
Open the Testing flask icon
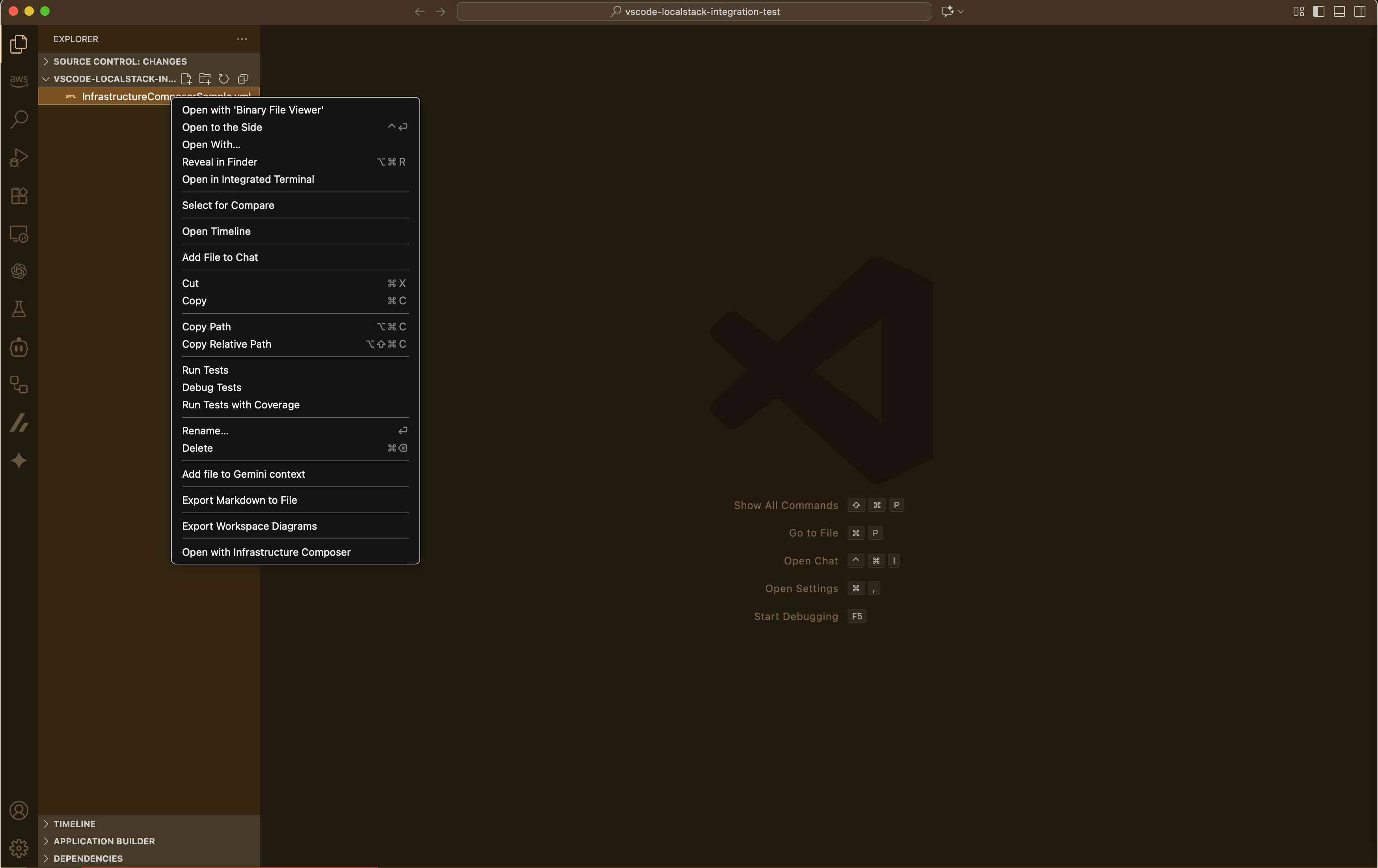[19, 309]
